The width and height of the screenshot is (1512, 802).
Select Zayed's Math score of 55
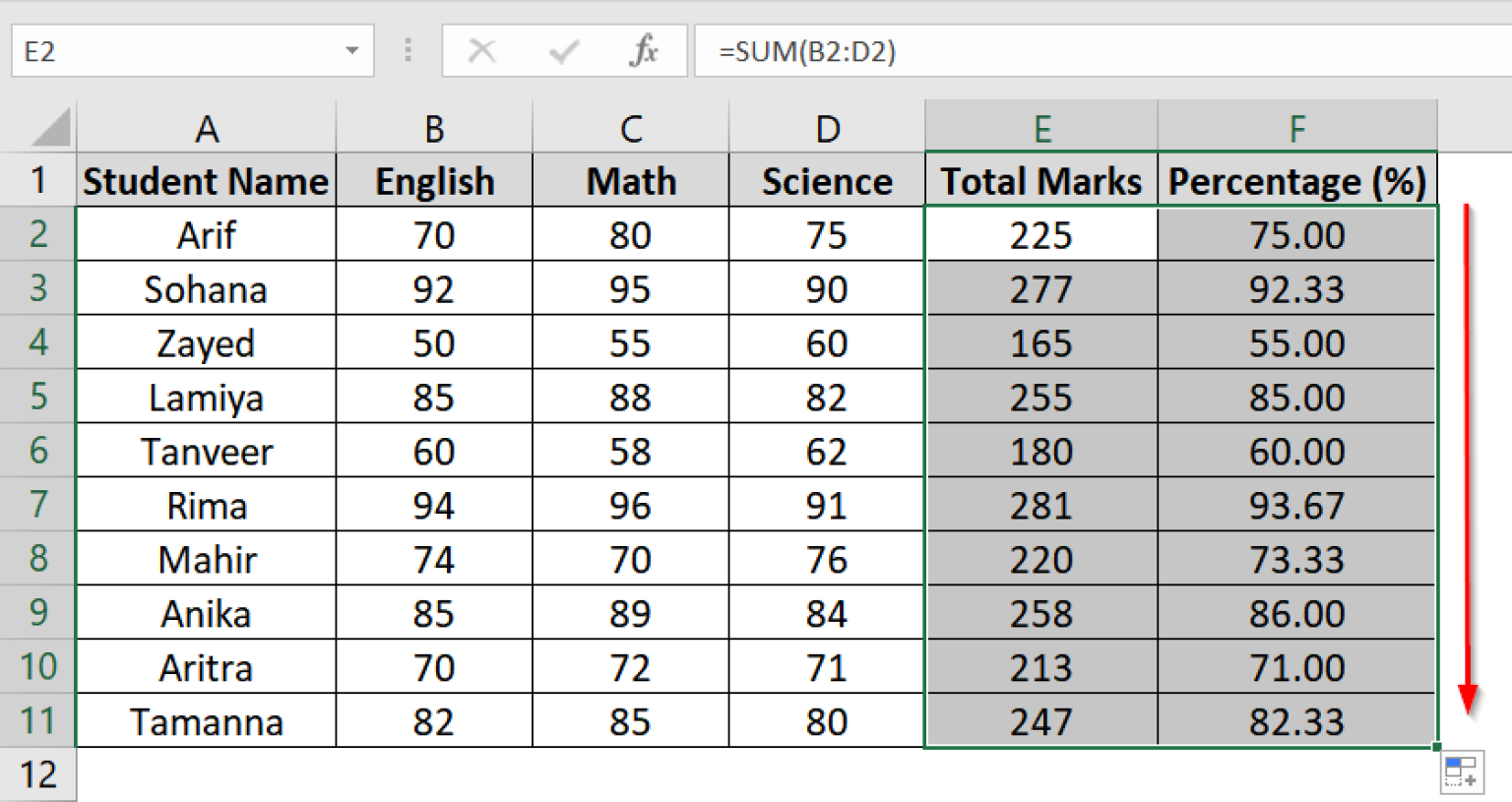[x=631, y=342]
